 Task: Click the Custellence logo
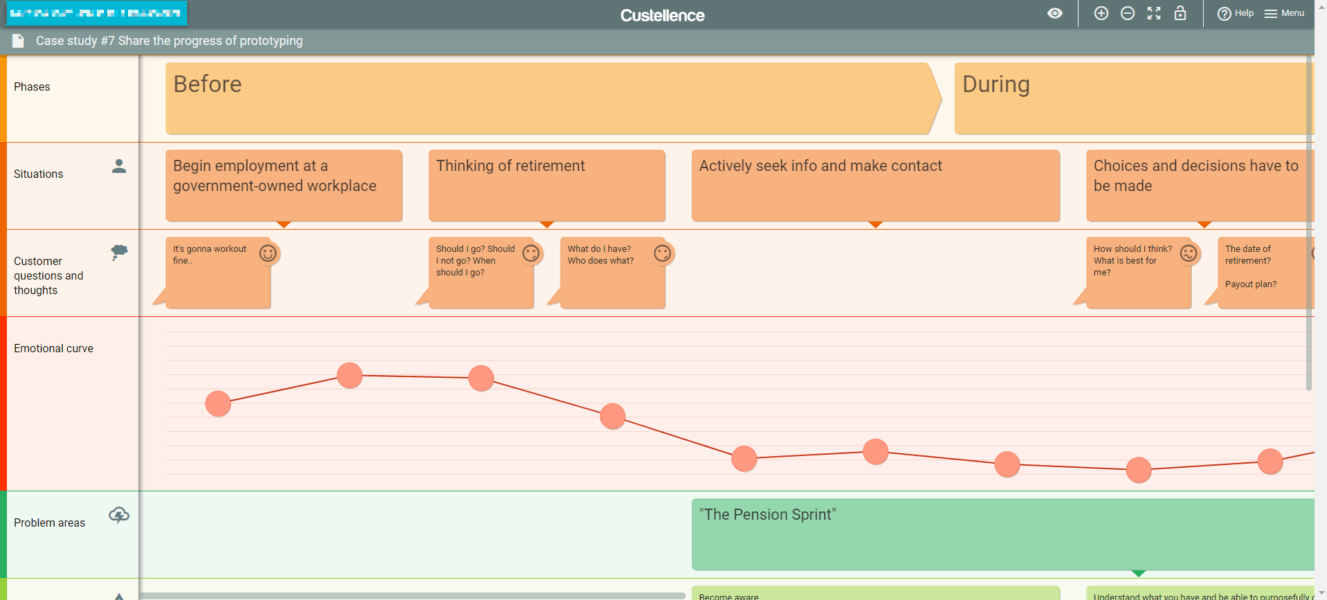662,14
